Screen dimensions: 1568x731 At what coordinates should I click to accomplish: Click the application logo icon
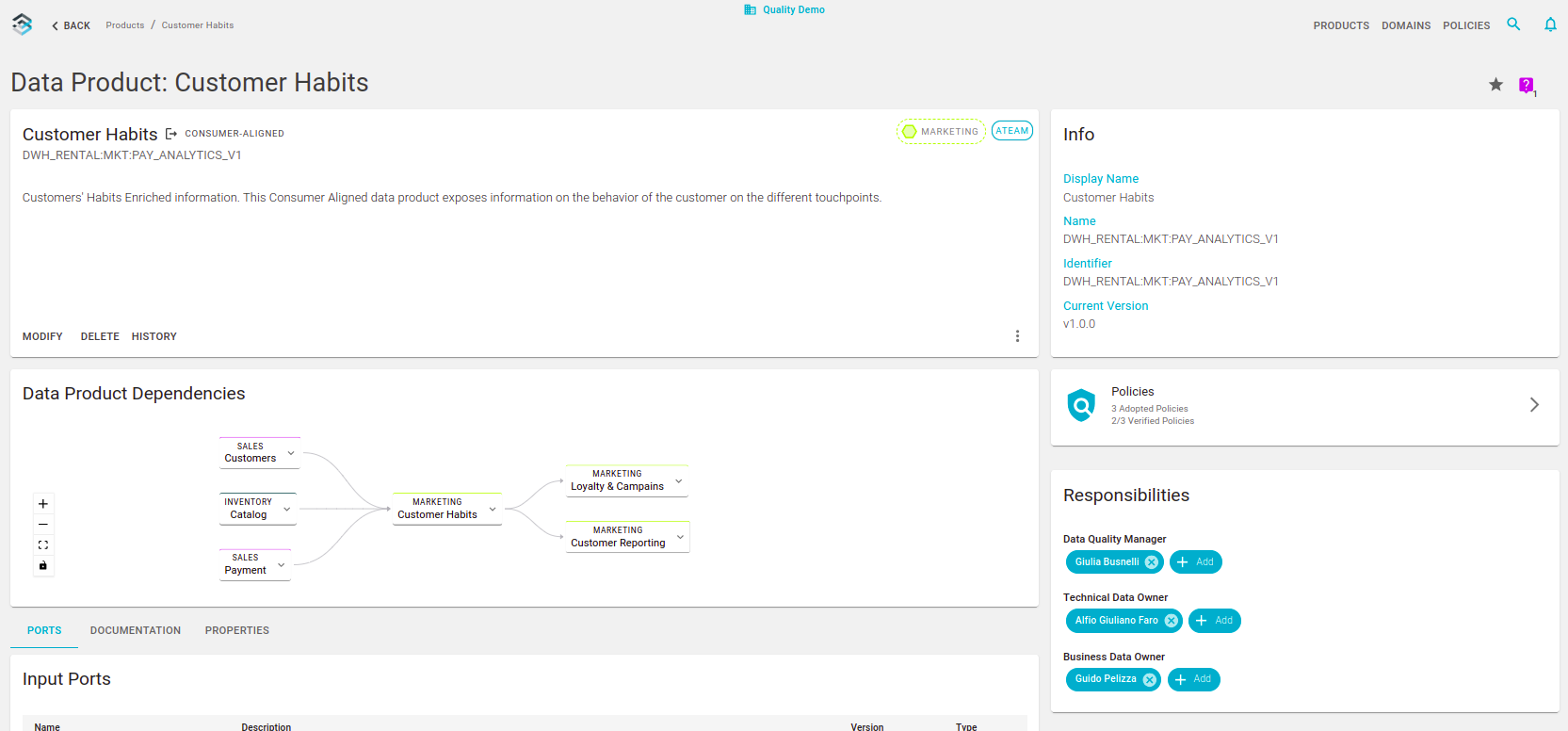tap(23, 24)
